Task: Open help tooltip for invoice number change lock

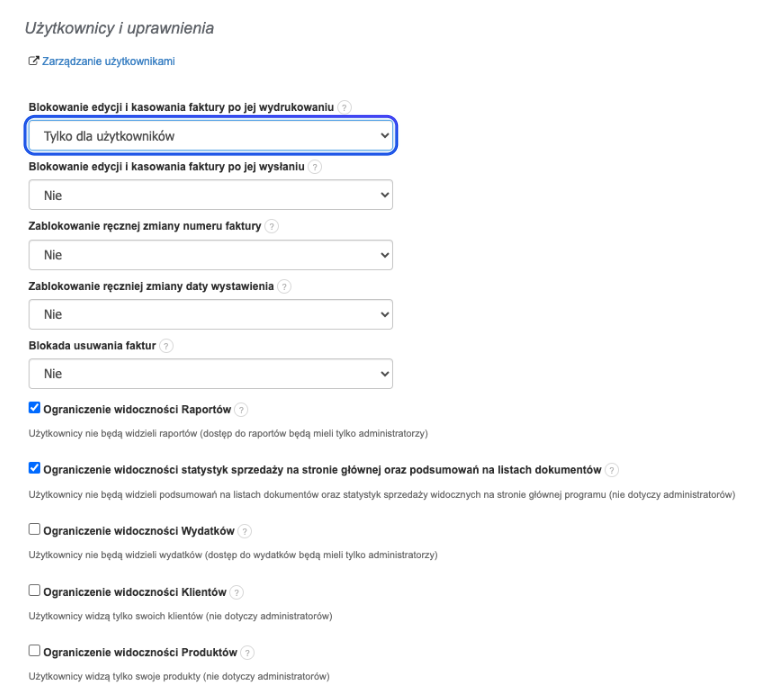Action: [x=272, y=227]
